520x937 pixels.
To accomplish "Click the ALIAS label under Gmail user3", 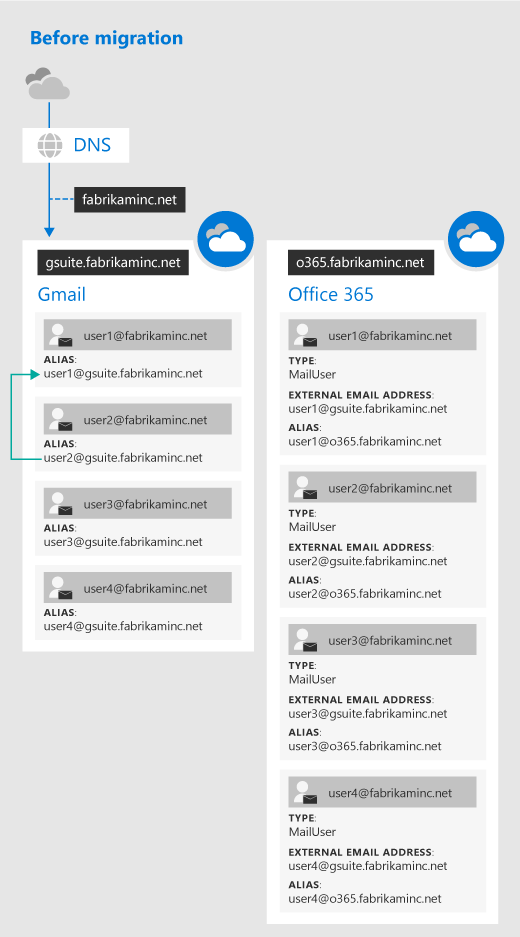I will coord(60,528).
